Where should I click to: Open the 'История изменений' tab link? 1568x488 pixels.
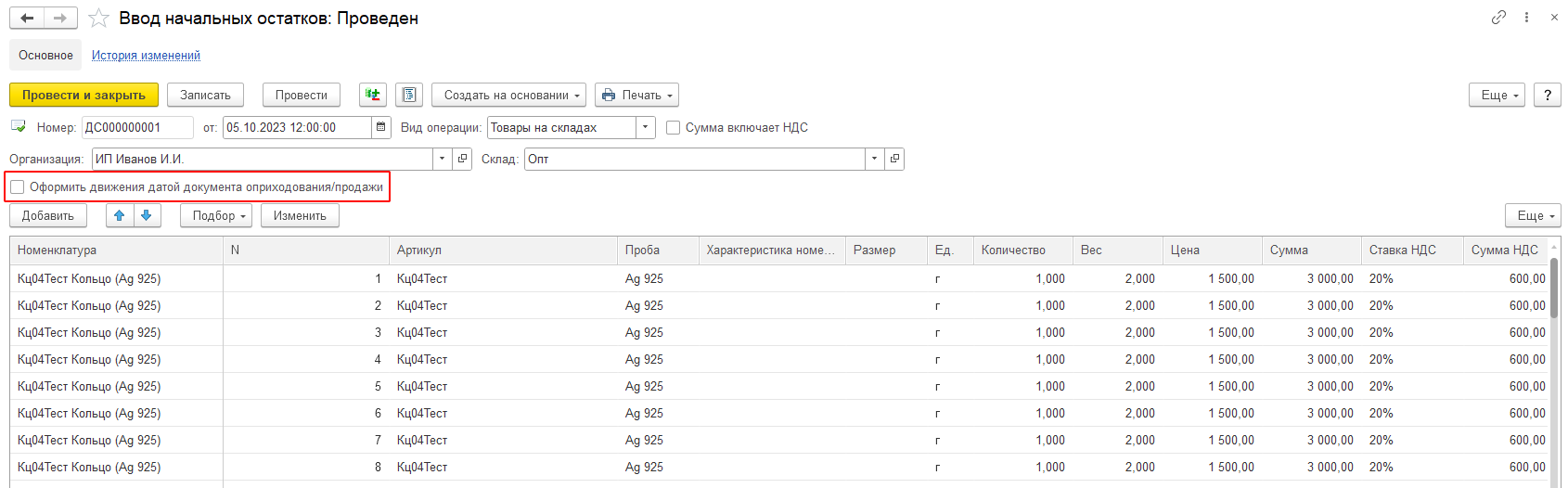coord(146,55)
